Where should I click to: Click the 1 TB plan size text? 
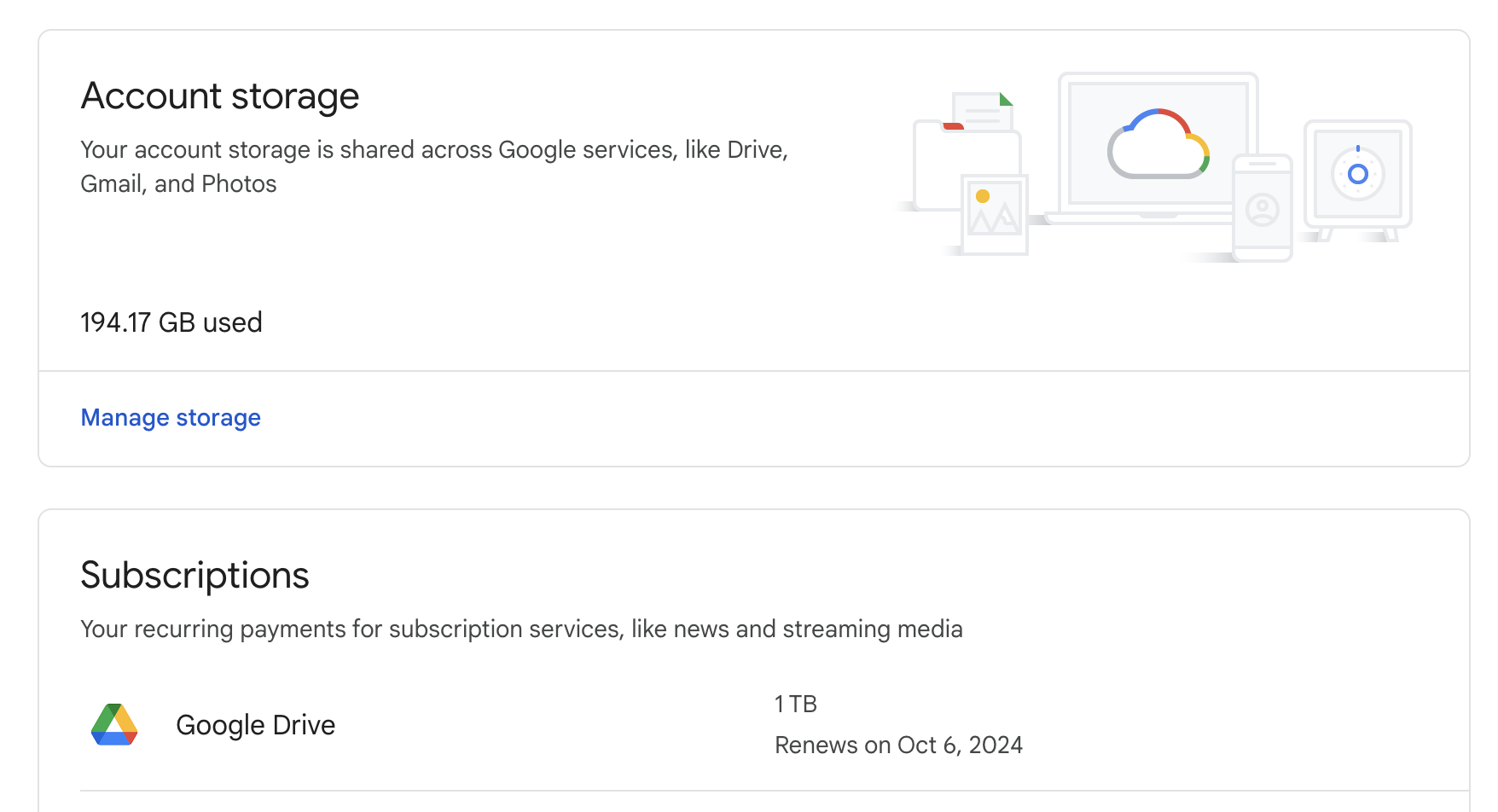[795, 704]
